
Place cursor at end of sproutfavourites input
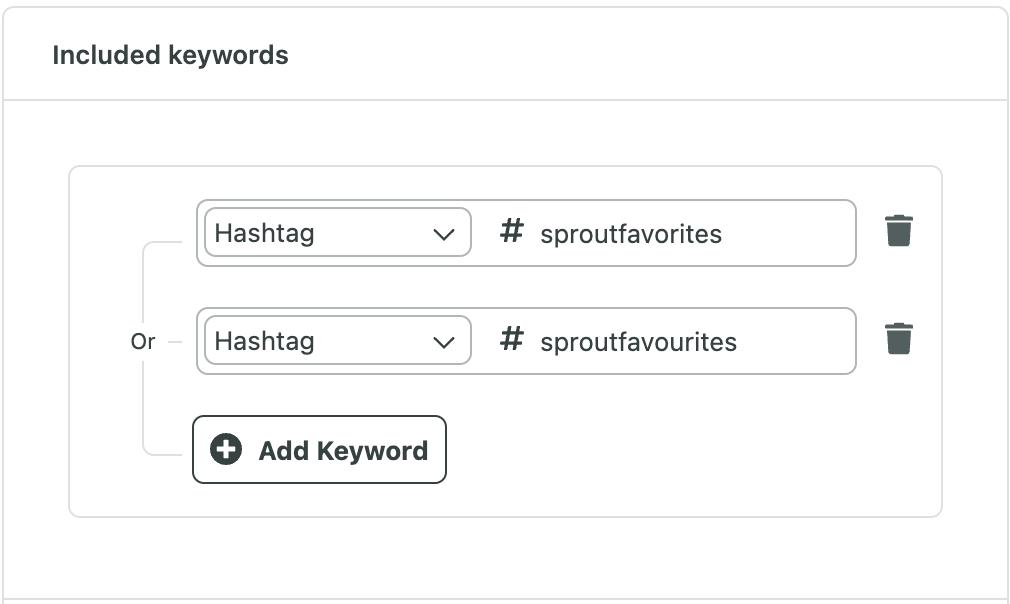coord(794,342)
